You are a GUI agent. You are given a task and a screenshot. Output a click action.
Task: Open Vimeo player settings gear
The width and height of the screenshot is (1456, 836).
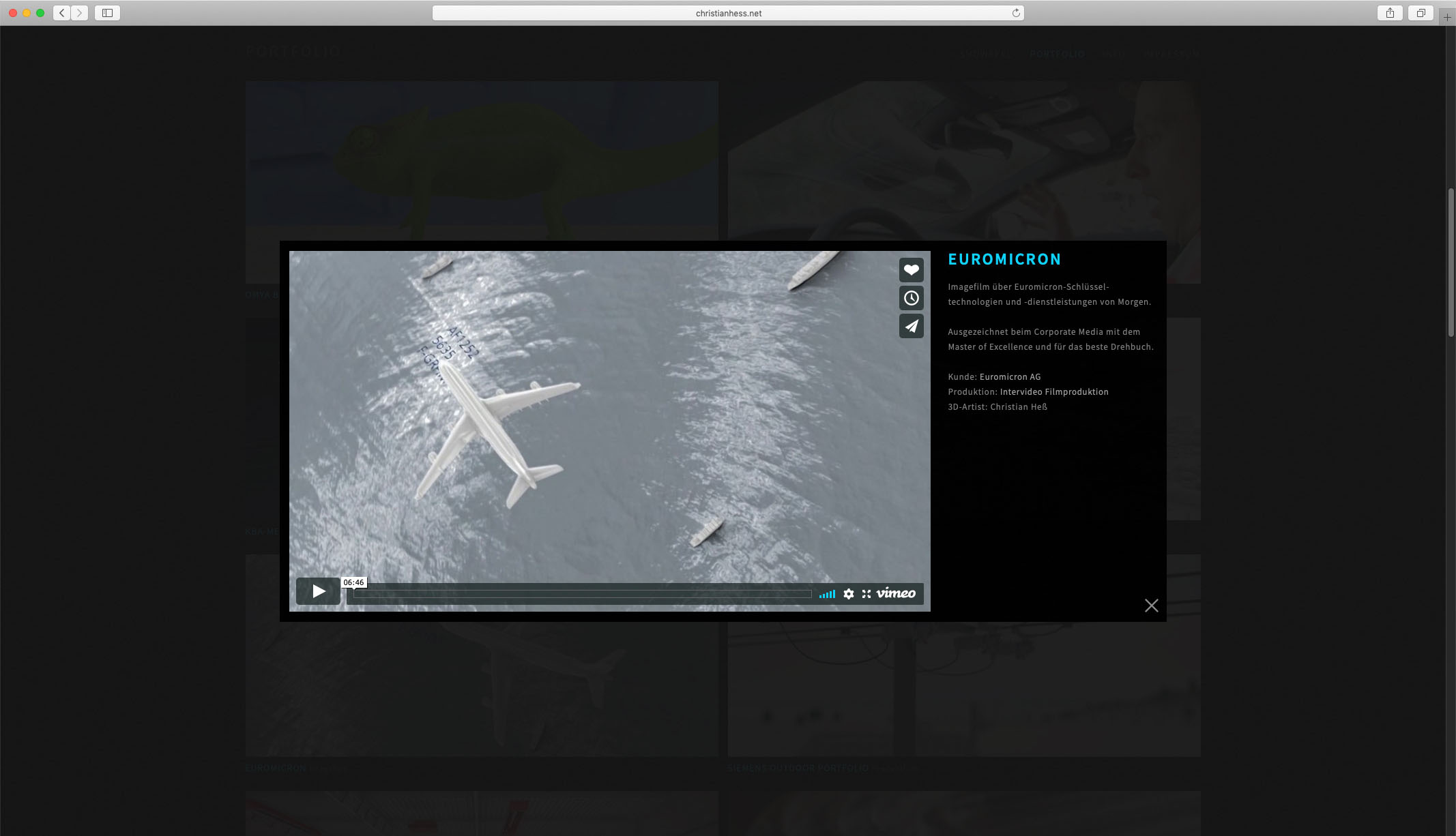[x=848, y=594]
